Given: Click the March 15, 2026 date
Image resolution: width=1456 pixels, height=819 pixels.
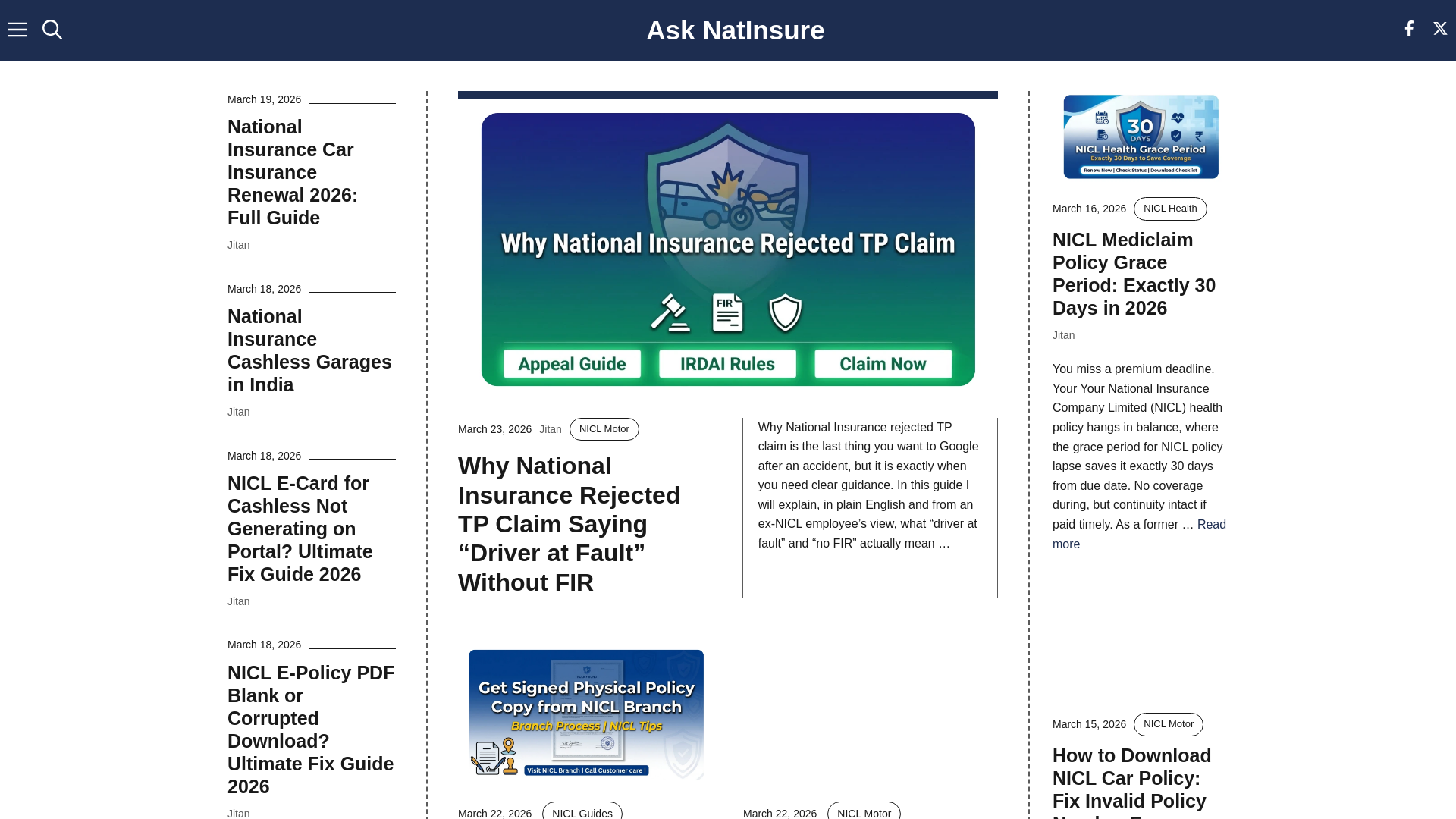Looking at the screenshot, I should point(1089,724).
